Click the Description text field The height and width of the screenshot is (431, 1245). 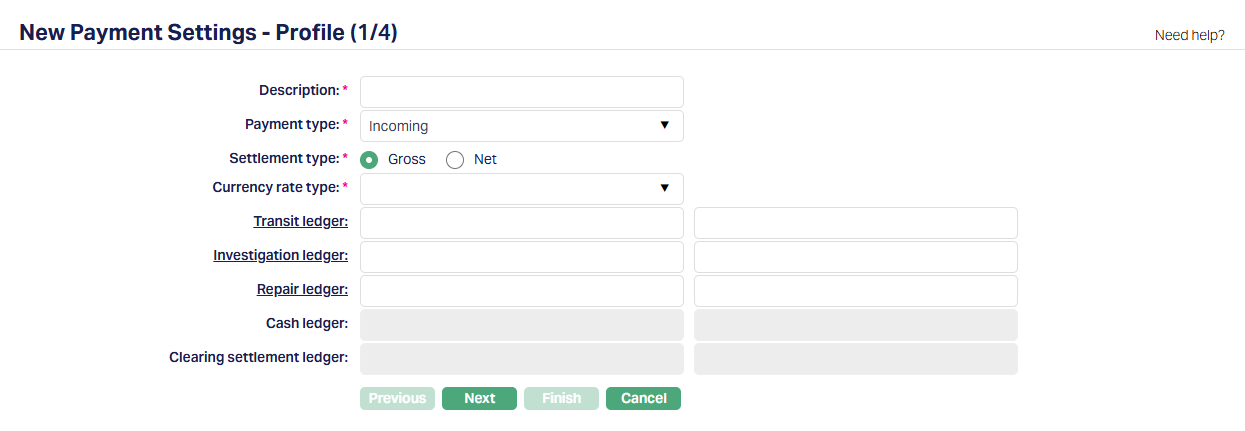521,92
